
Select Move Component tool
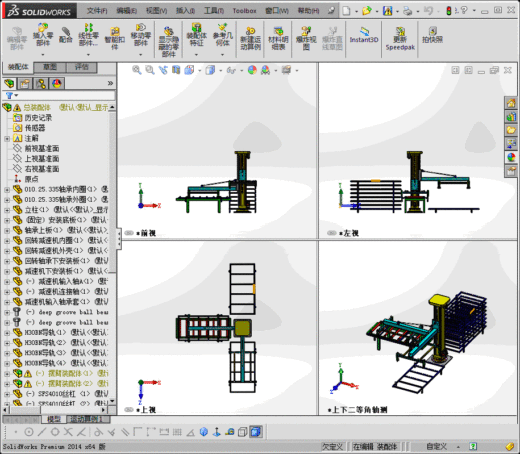coord(141,35)
